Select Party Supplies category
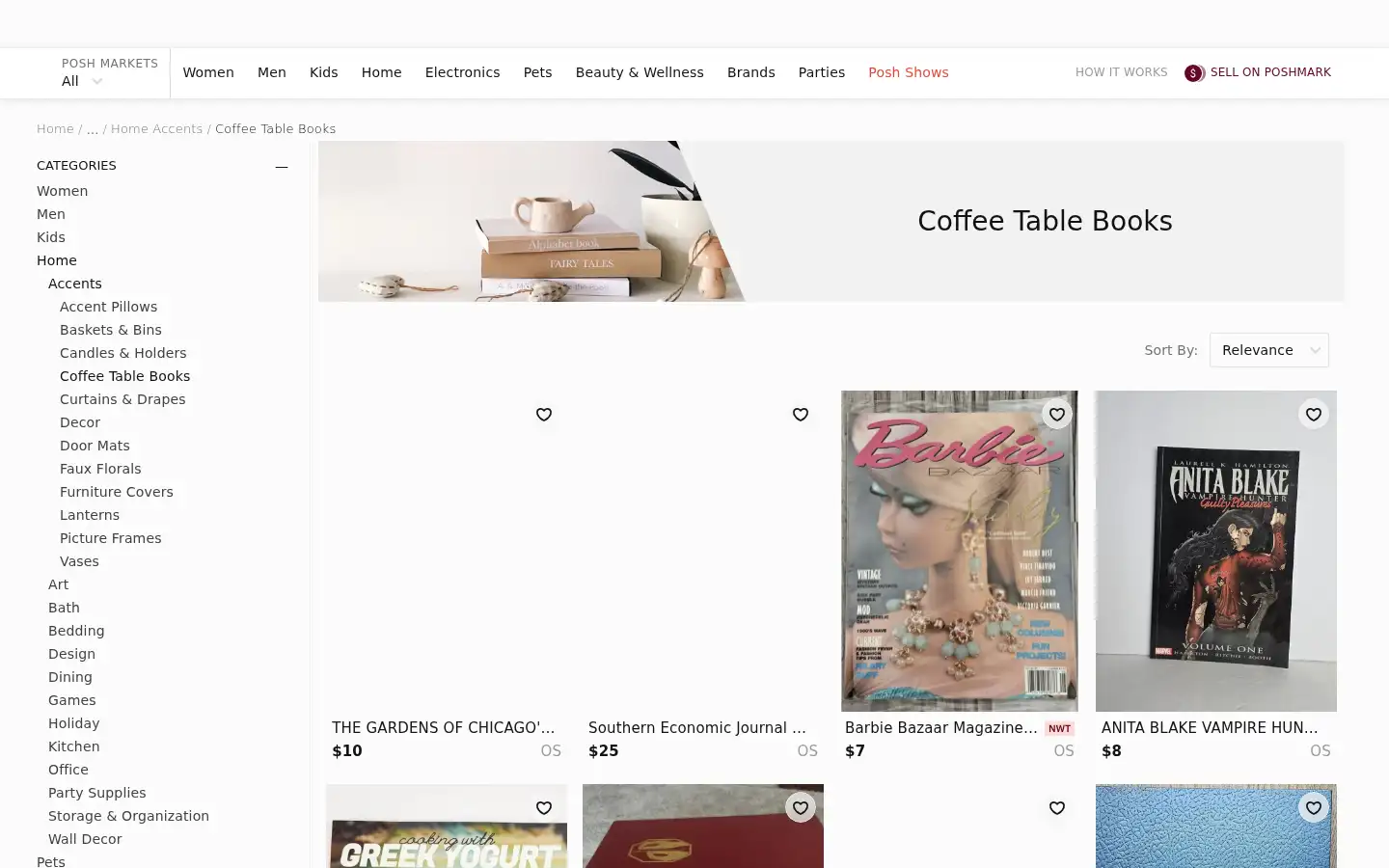This screenshot has height=868, width=1389. point(97,793)
